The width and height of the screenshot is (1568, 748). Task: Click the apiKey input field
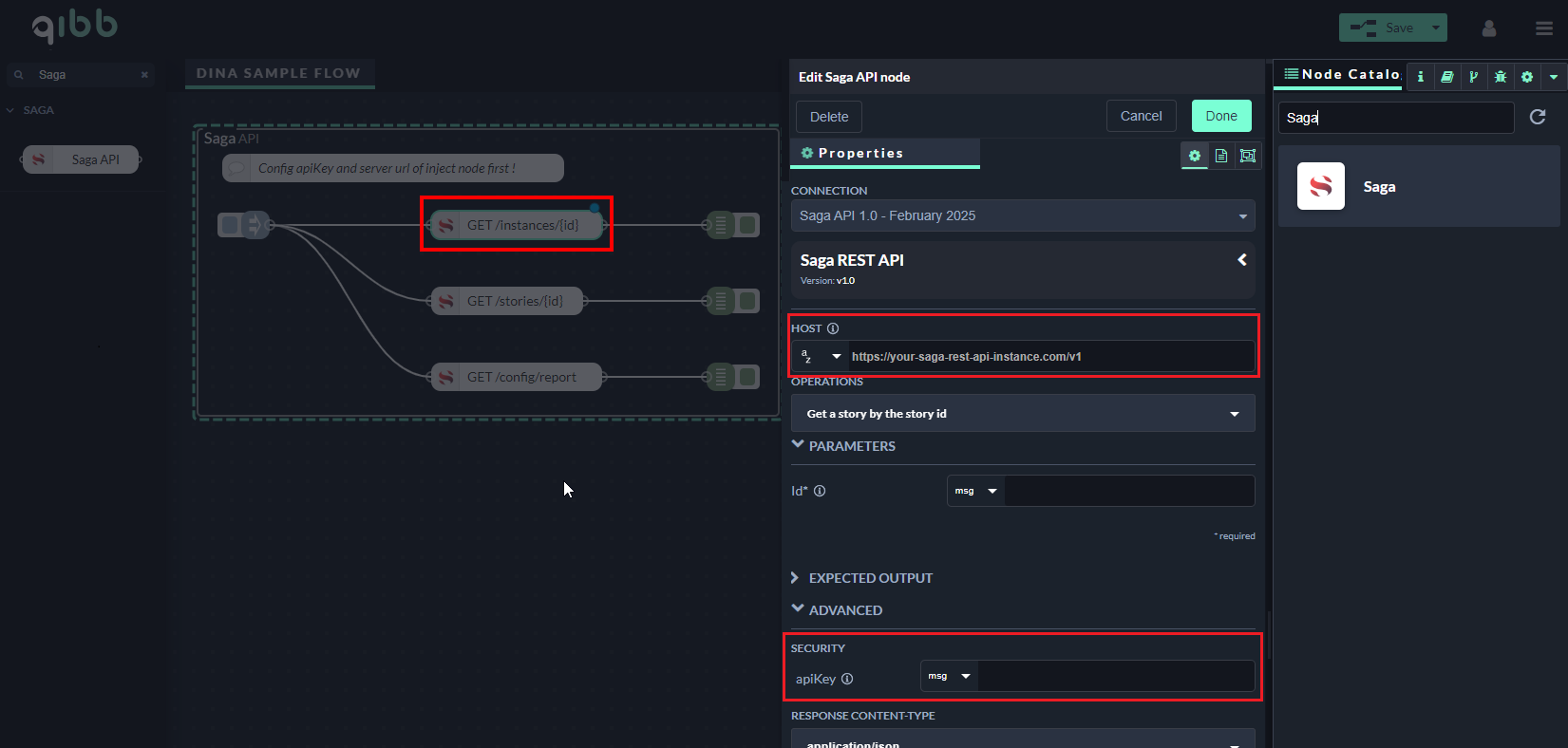point(1115,677)
